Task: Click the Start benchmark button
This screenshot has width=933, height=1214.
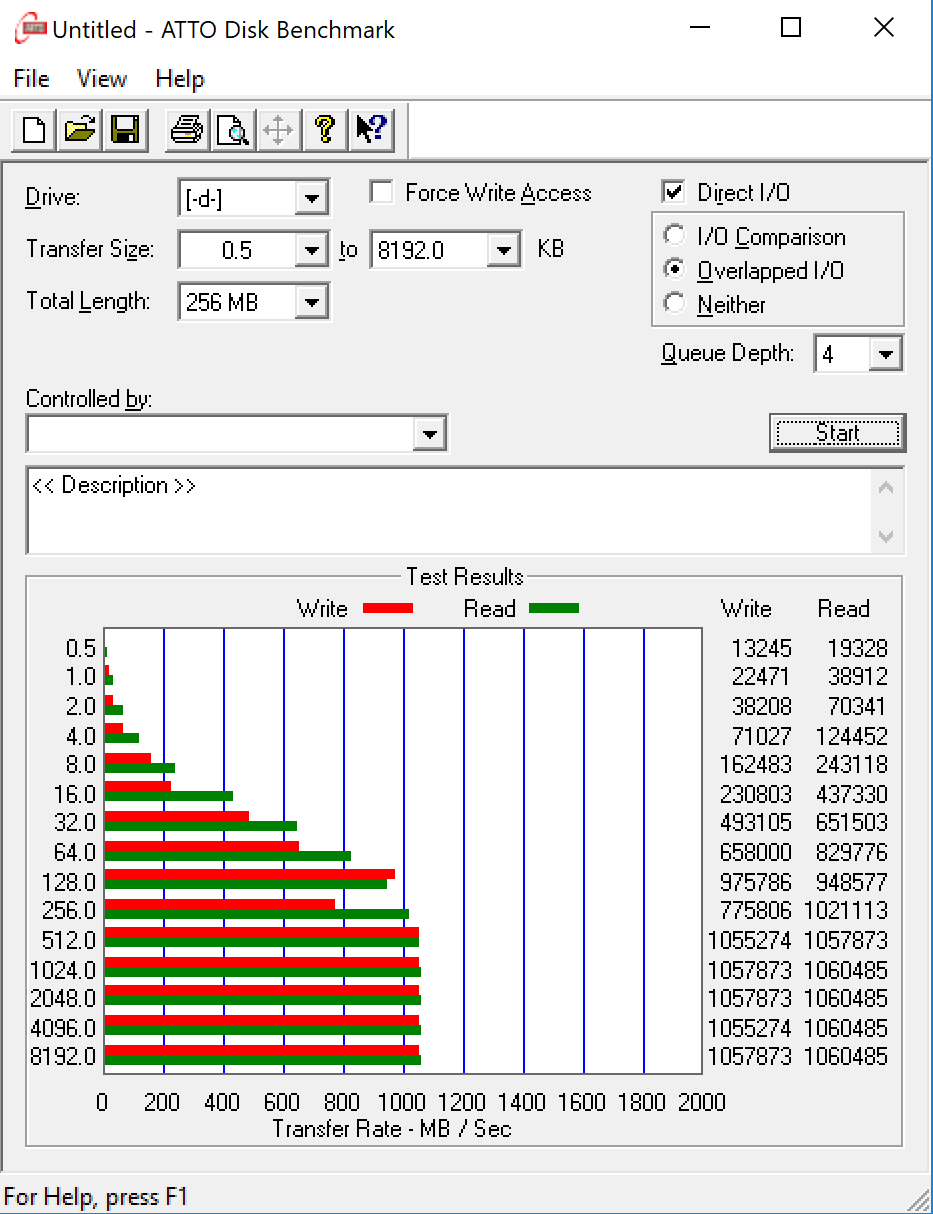Action: pos(837,432)
